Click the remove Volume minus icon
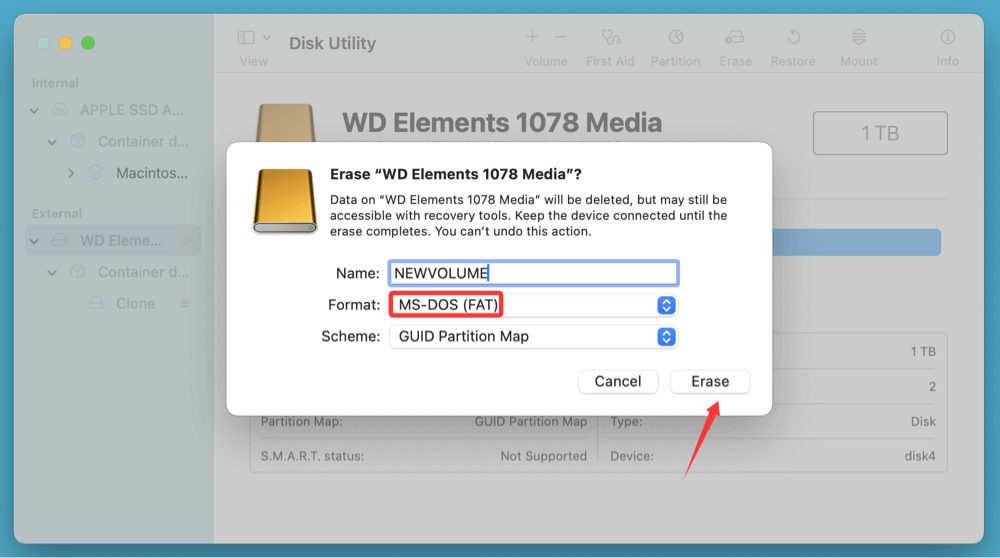The width and height of the screenshot is (1000, 558). (x=561, y=37)
